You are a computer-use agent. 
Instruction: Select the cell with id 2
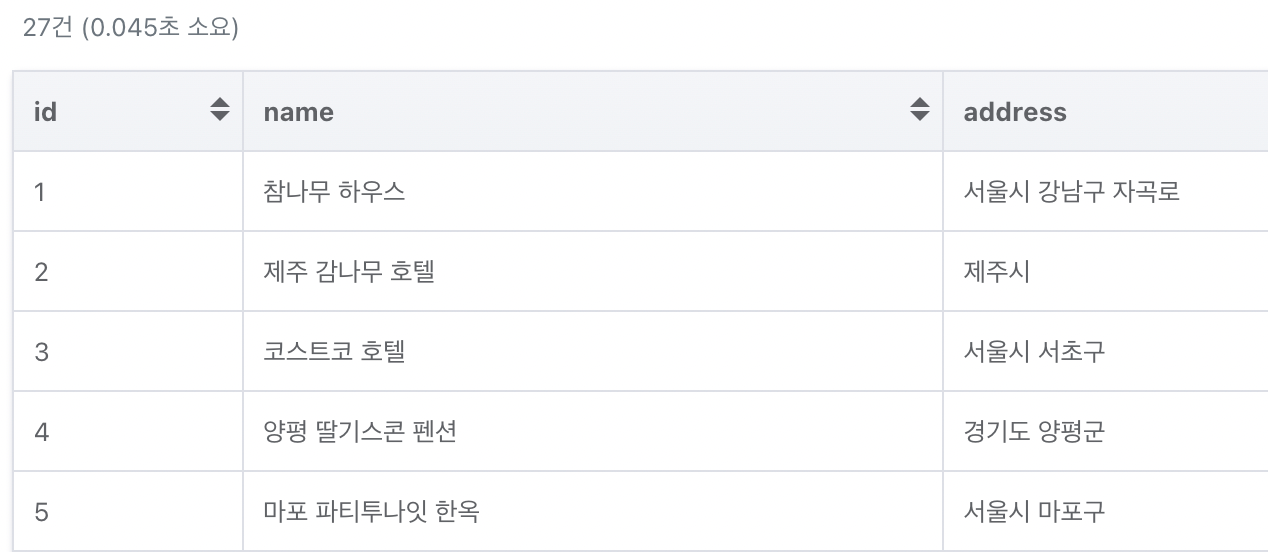(128, 271)
